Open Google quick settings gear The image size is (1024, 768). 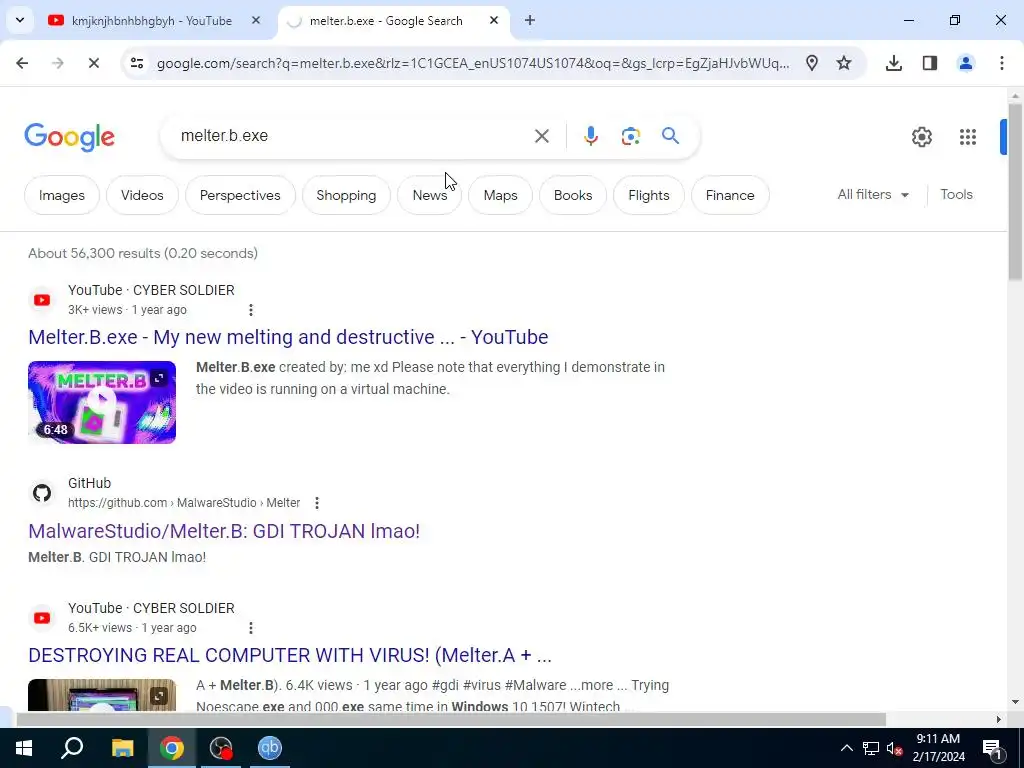(921, 136)
